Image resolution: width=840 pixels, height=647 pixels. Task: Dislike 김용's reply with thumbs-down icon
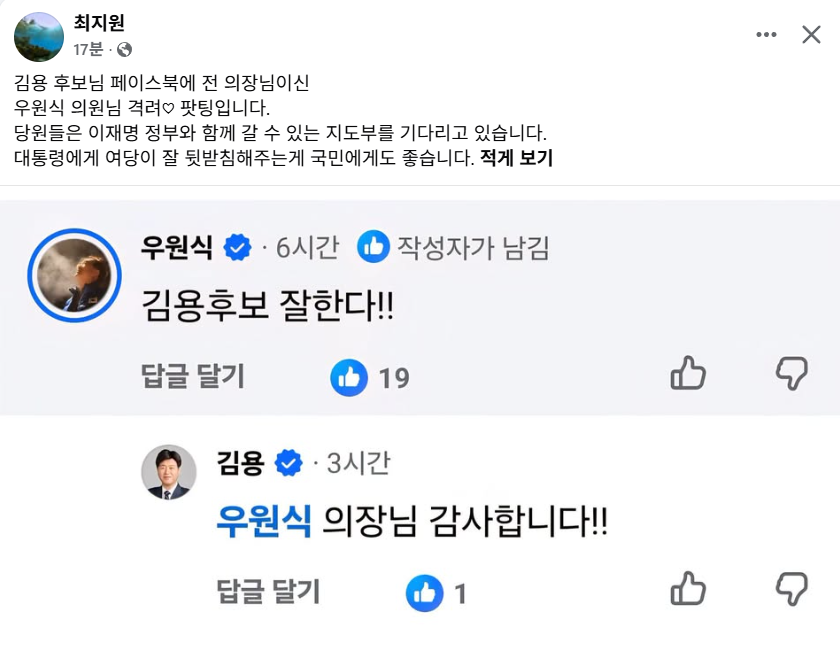(x=792, y=588)
